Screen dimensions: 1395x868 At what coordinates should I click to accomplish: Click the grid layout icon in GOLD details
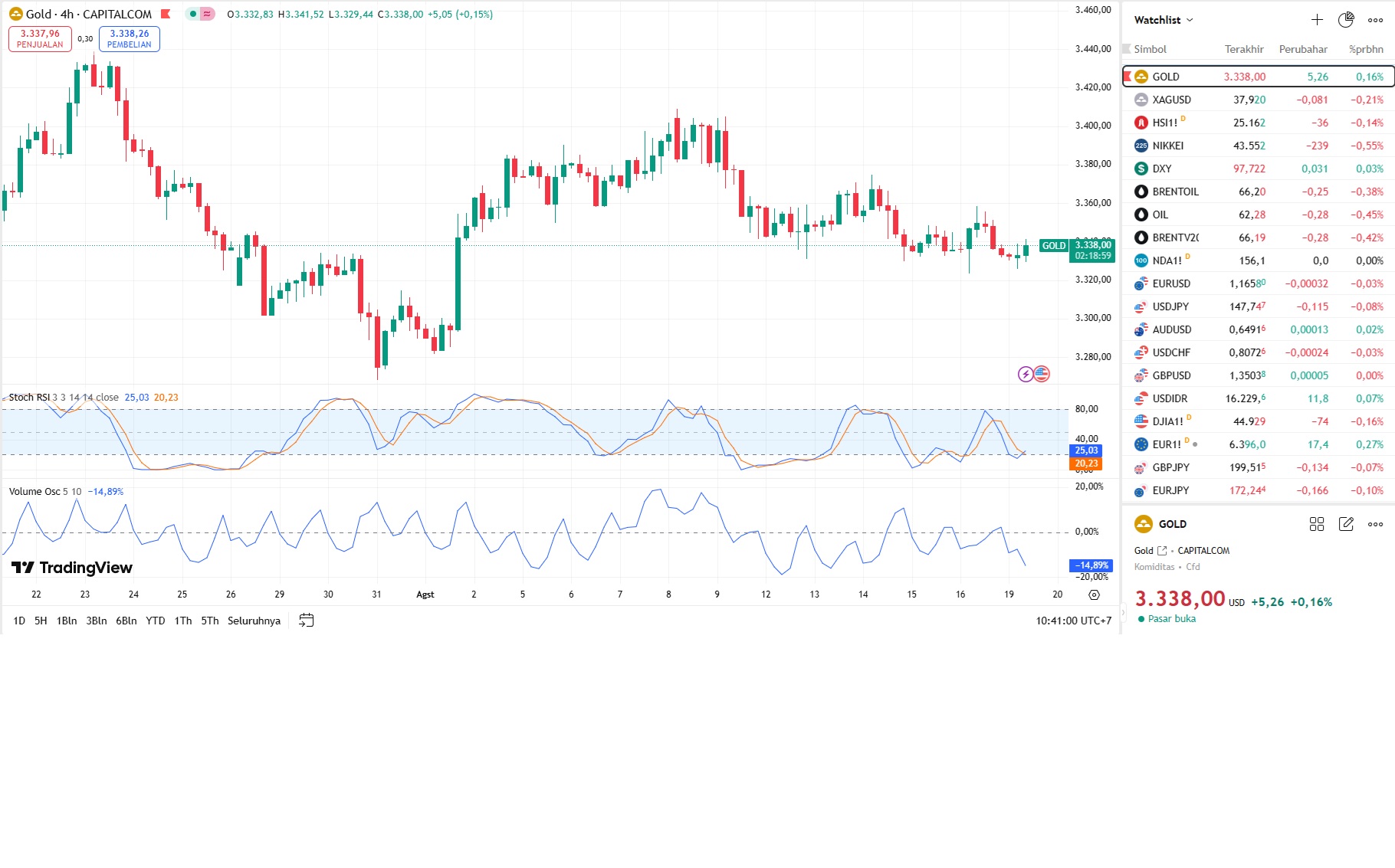tap(1317, 524)
